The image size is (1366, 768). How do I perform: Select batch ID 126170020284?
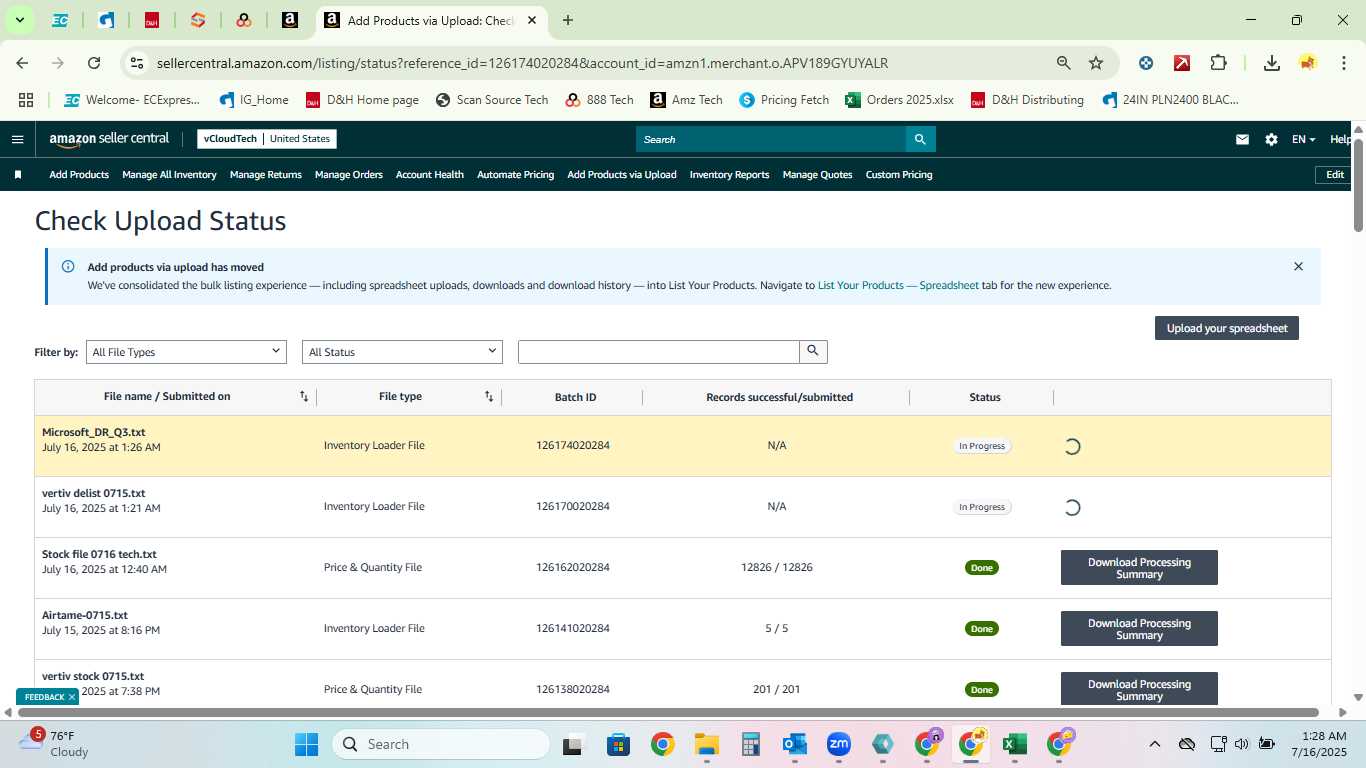[573, 506]
